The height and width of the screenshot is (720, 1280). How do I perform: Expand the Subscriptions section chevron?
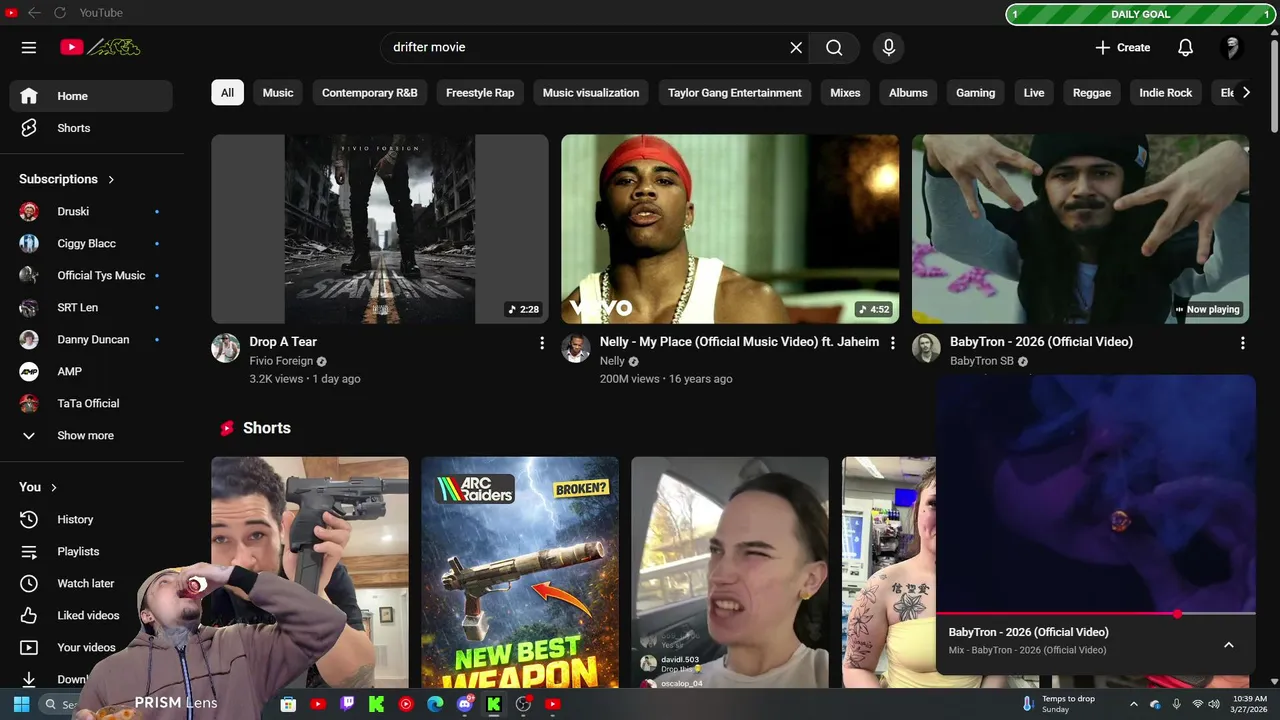111,179
